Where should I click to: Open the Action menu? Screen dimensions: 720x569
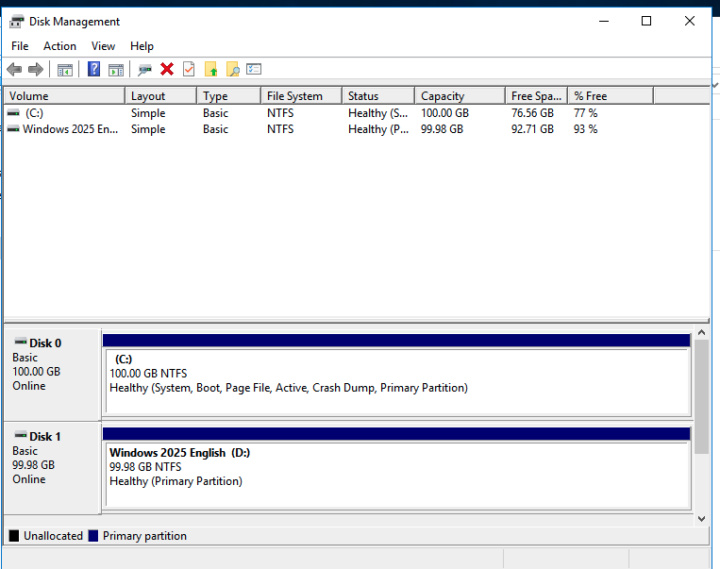(59, 46)
